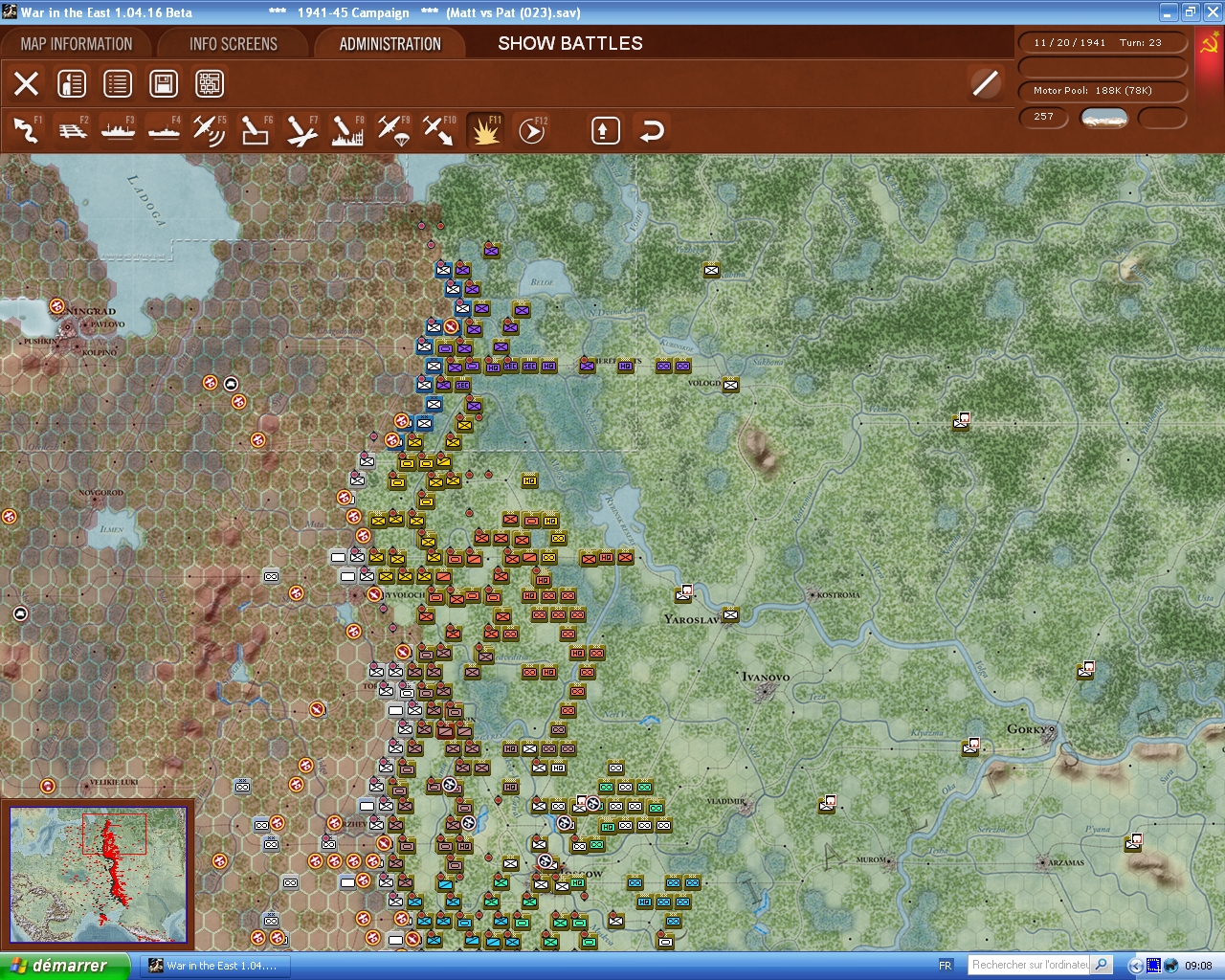Image resolution: width=1225 pixels, height=980 pixels.
Task: Click the Yaroslavl city label on map
Action: [691, 619]
